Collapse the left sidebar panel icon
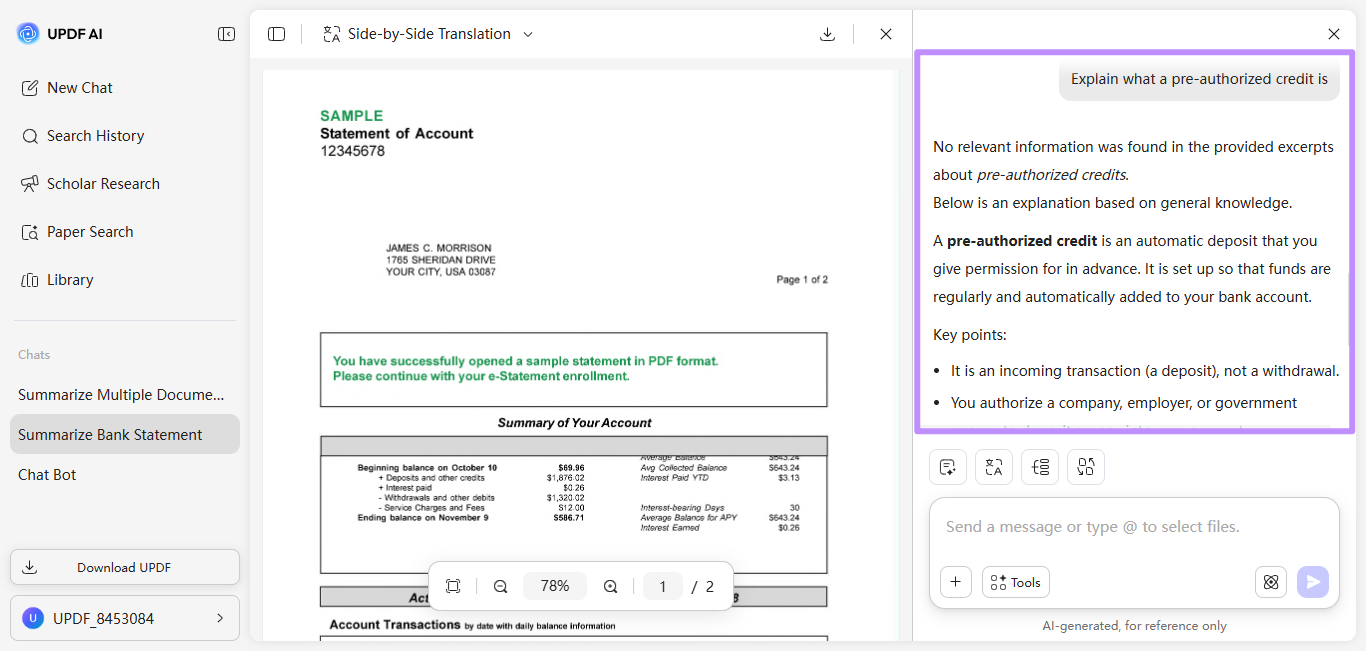Image resolution: width=1366 pixels, height=651 pixels. 226,34
